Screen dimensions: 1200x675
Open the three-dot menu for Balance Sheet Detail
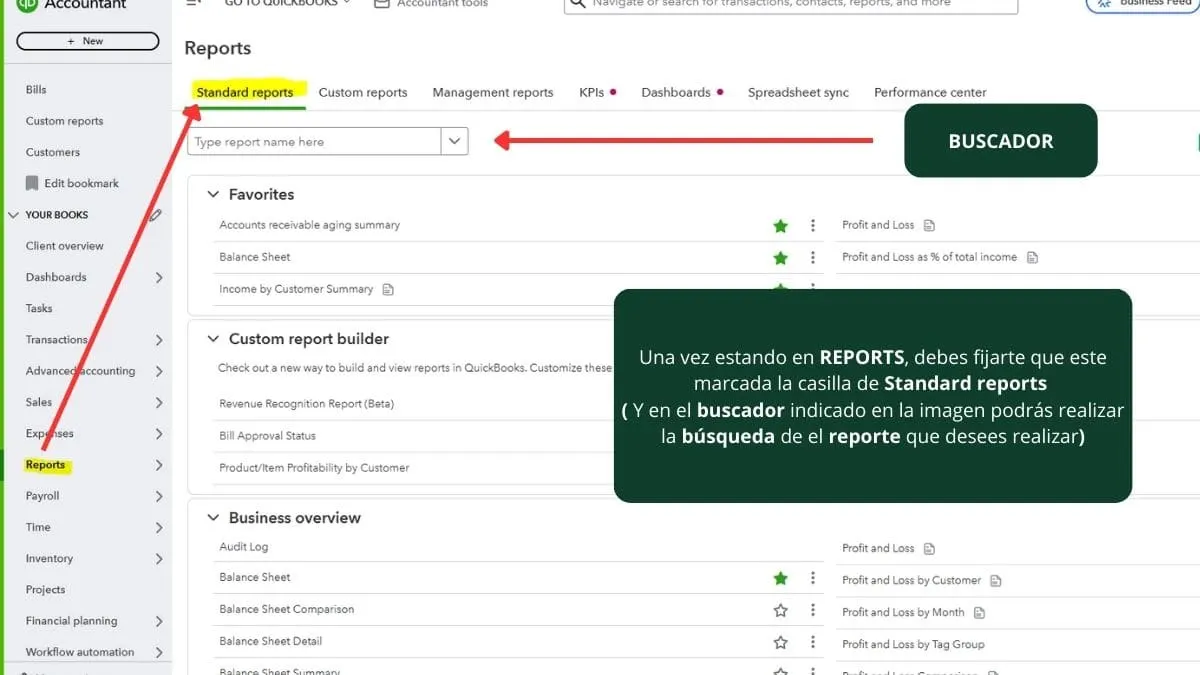pyautogui.click(x=813, y=642)
